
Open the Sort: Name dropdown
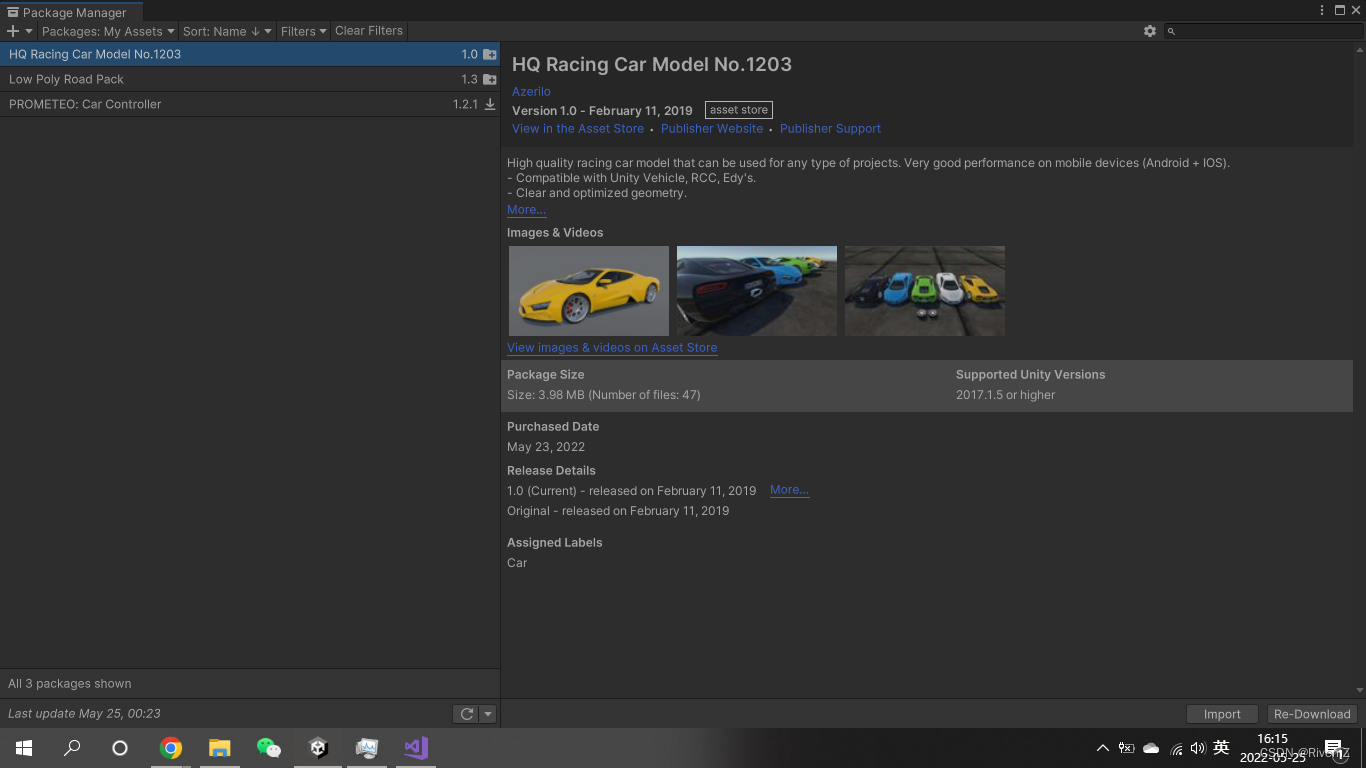226,31
